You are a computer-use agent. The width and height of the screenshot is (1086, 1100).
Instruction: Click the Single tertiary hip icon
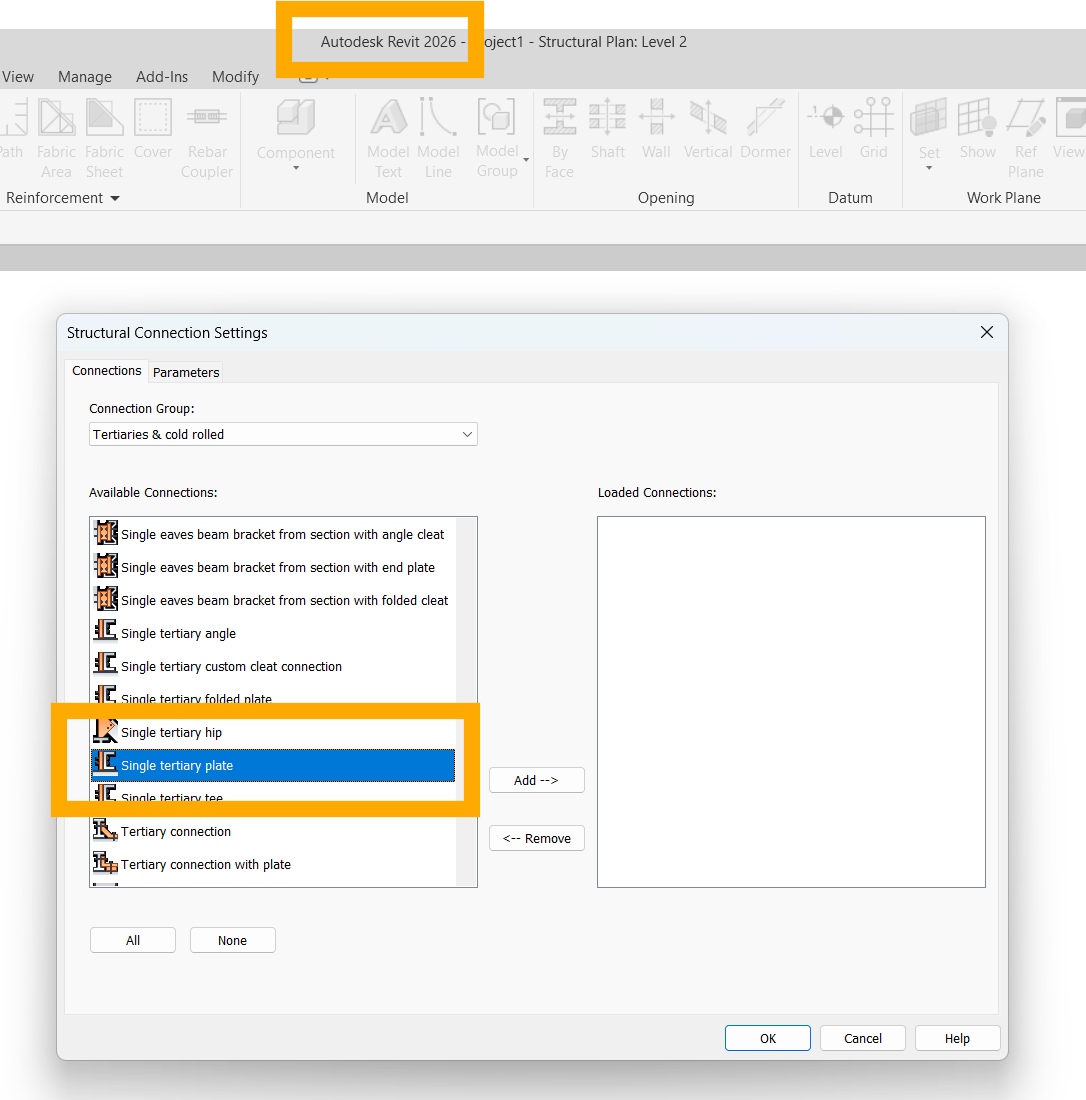click(x=105, y=731)
